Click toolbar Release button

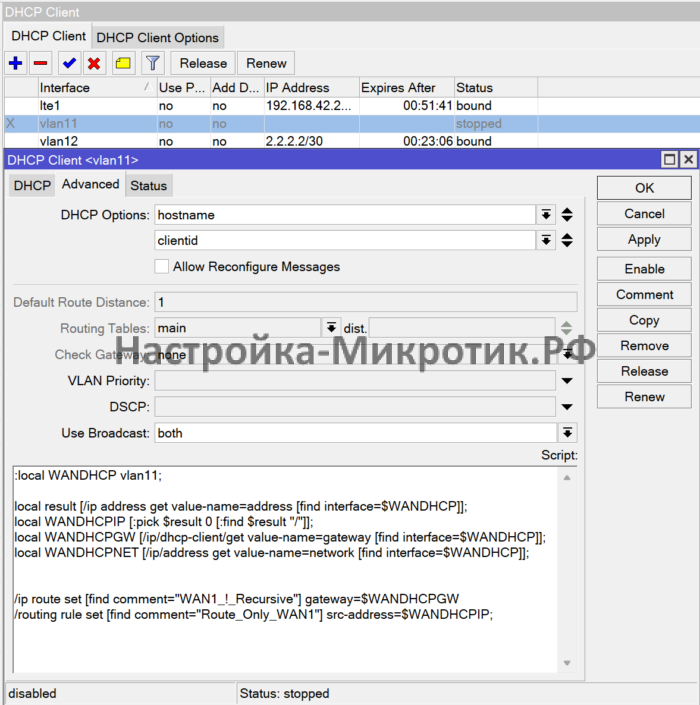[x=203, y=63]
